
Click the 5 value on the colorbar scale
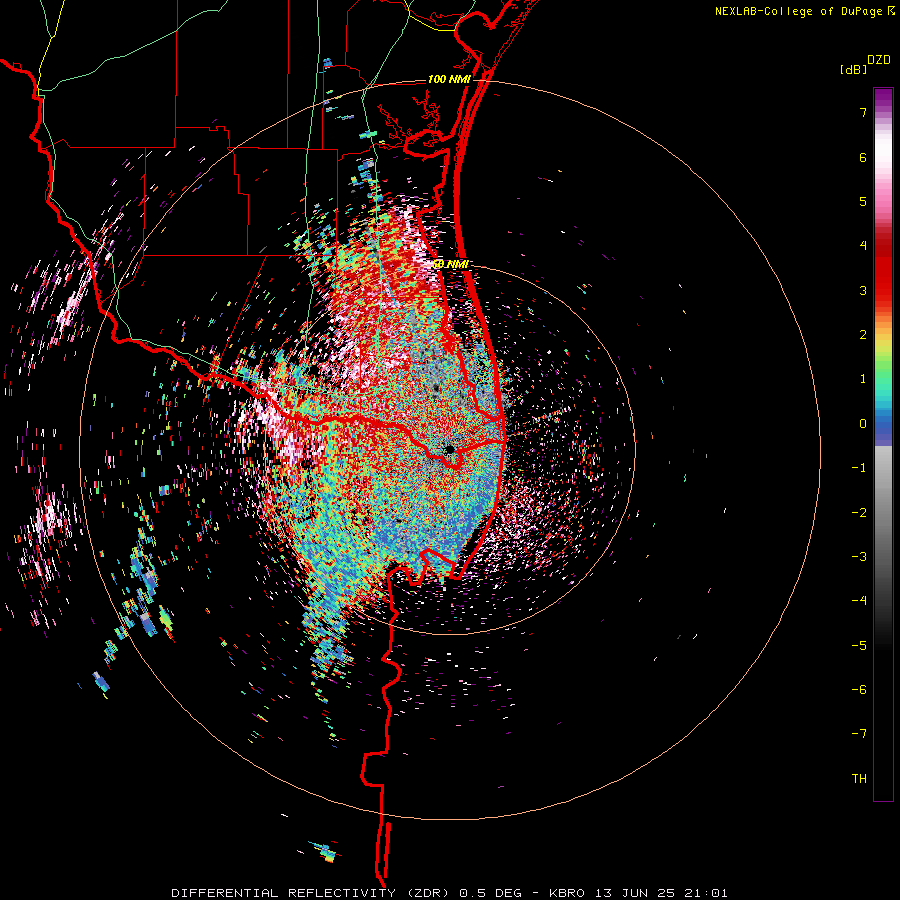[863, 201]
